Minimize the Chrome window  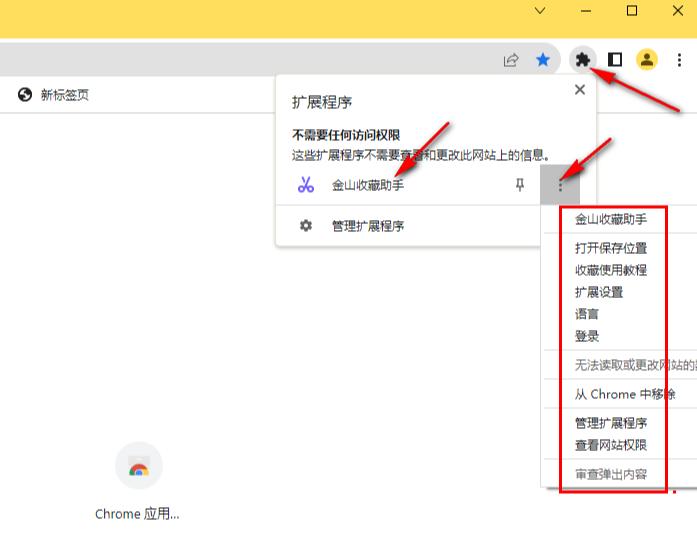point(586,11)
